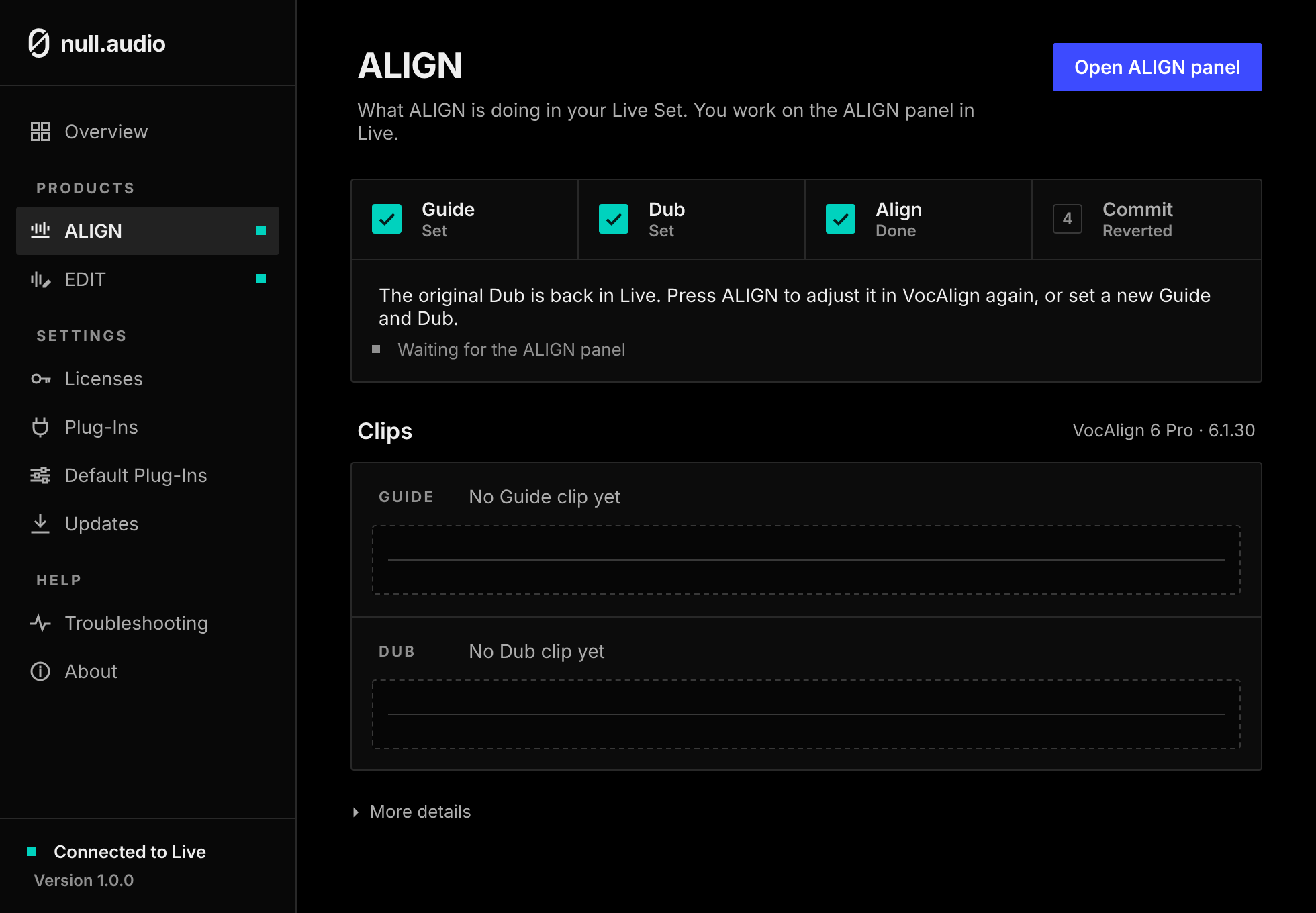Click the "No Guide clip yet" text
The image size is (1316, 913).
545,497
